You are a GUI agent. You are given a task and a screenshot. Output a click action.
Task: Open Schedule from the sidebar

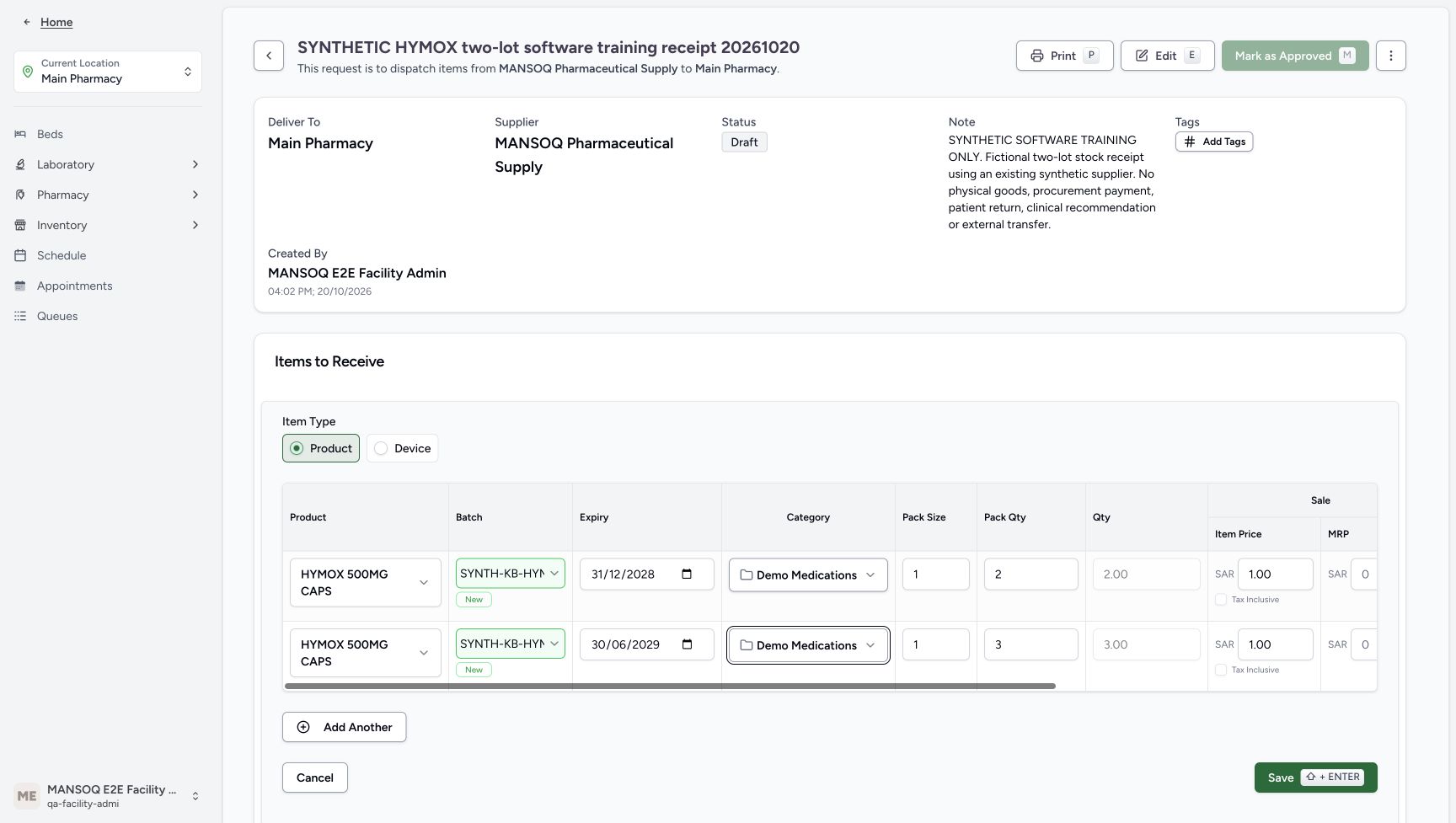[x=108, y=255]
